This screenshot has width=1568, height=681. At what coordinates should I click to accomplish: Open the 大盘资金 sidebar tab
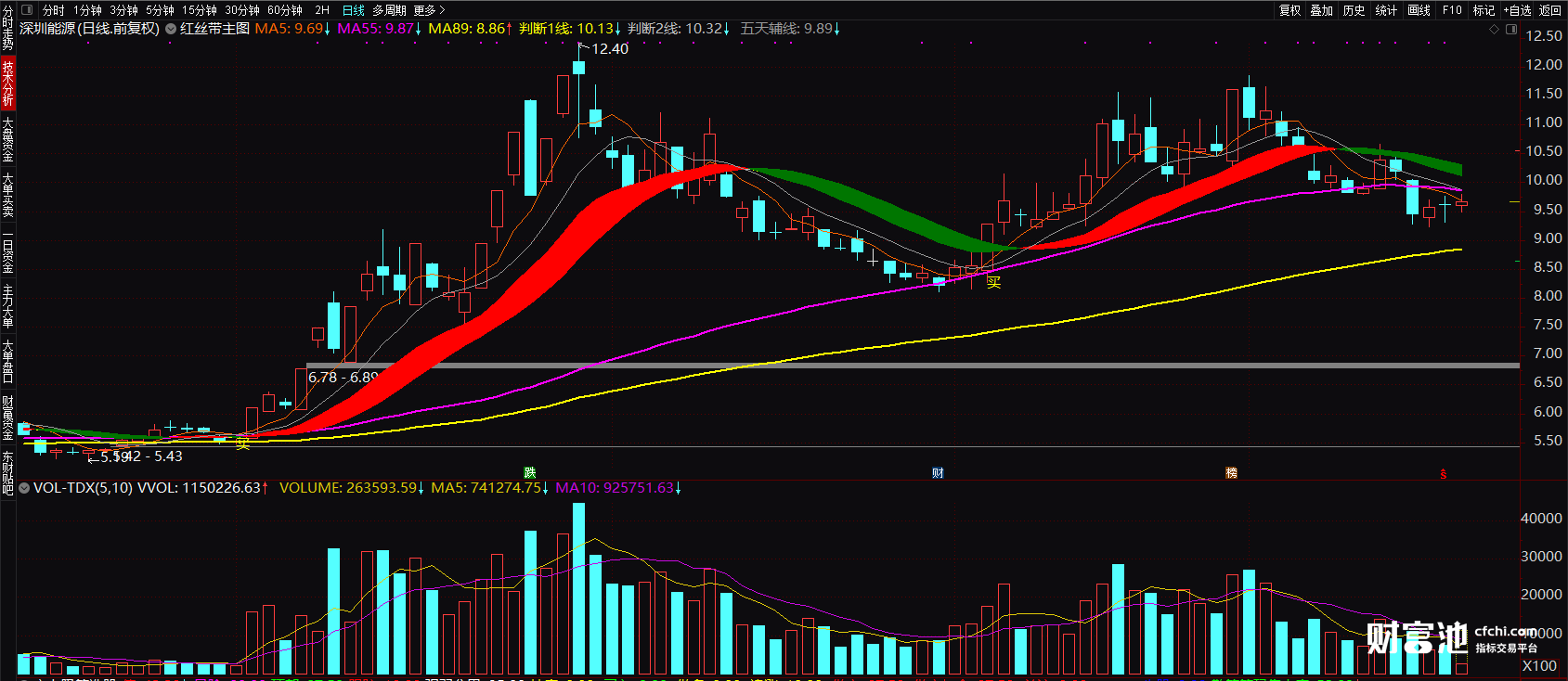[x=7, y=138]
